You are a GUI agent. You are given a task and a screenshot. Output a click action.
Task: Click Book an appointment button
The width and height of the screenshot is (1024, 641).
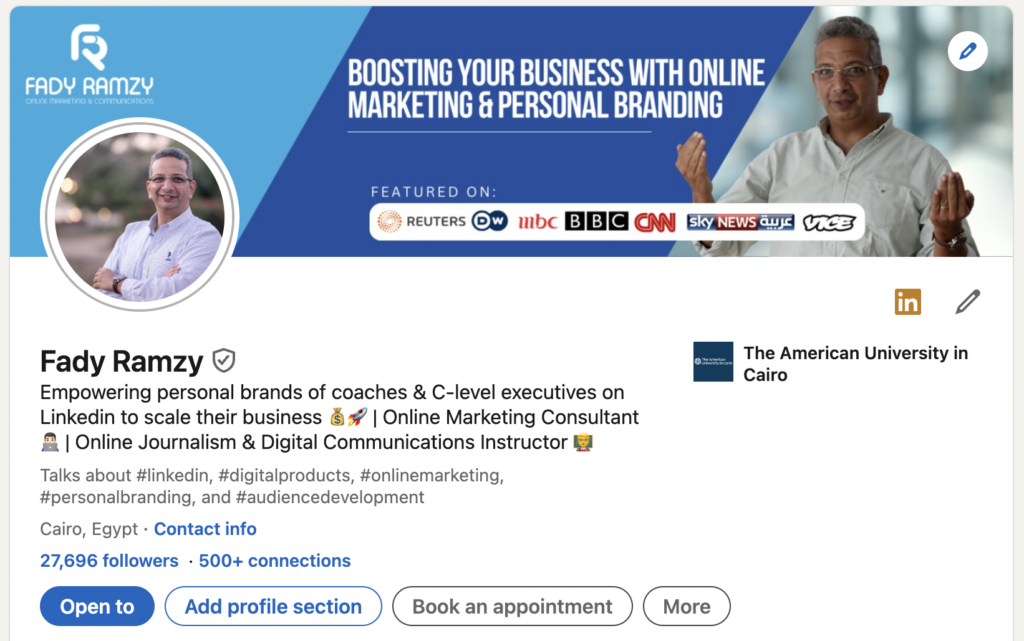point(512,606)
